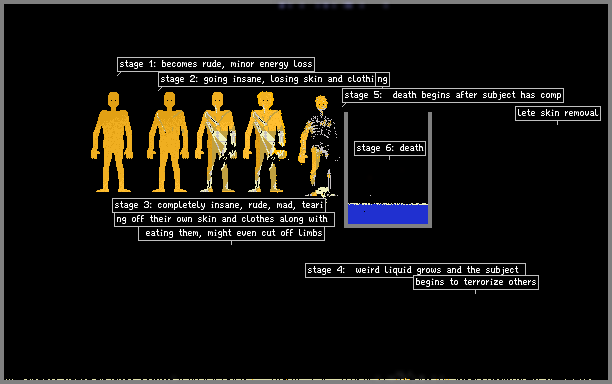Select the fourth figure with spiky hair

[265, 142]
